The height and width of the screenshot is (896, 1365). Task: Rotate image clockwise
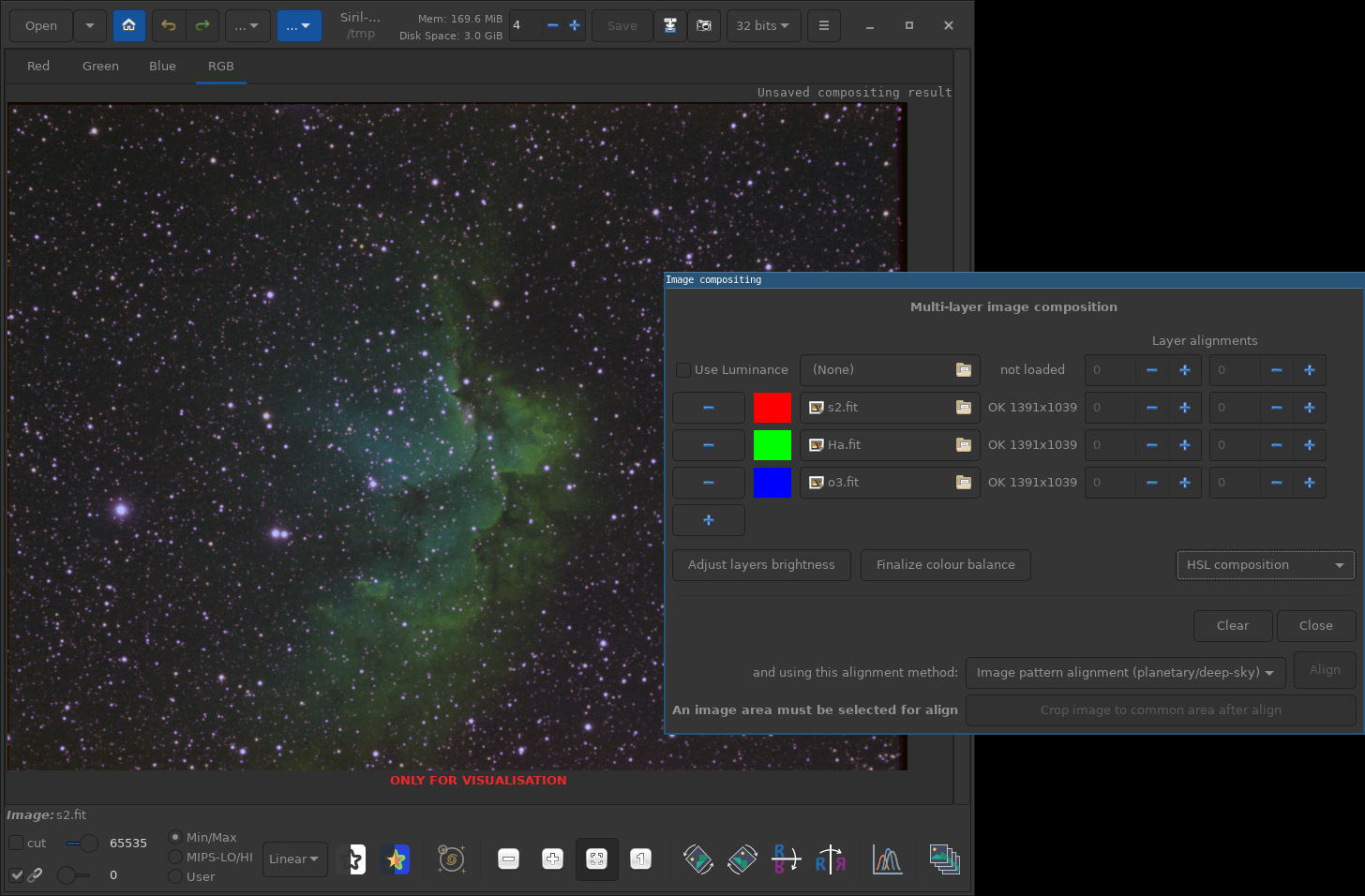coord(742,859)
